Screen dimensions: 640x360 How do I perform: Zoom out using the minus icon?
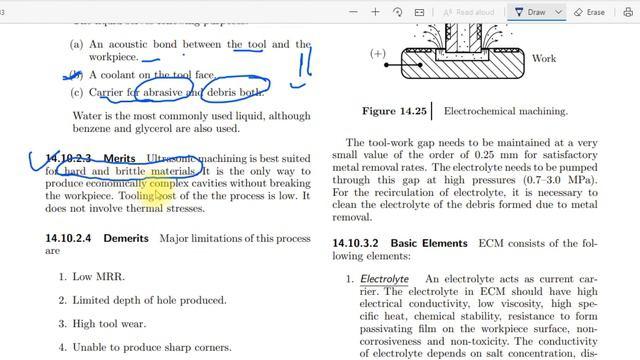point(353,12)
